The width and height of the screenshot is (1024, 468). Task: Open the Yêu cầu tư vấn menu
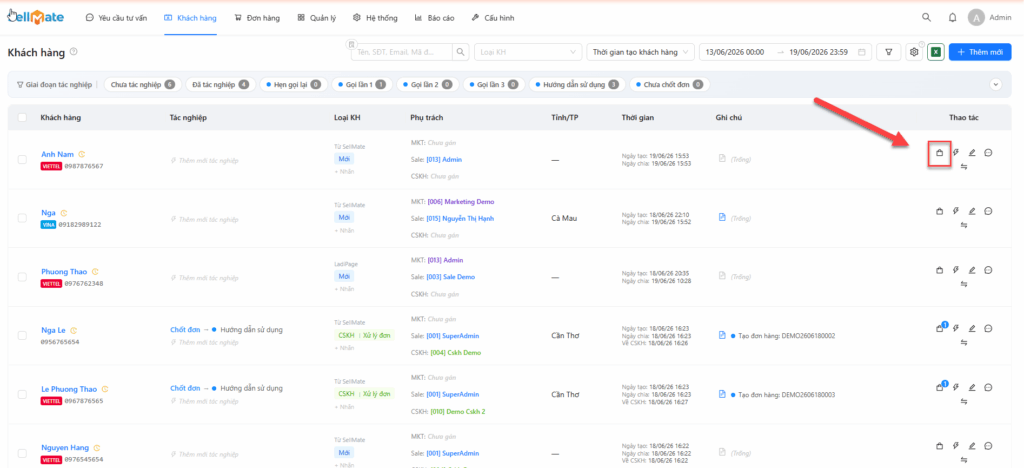coord(116,18)
